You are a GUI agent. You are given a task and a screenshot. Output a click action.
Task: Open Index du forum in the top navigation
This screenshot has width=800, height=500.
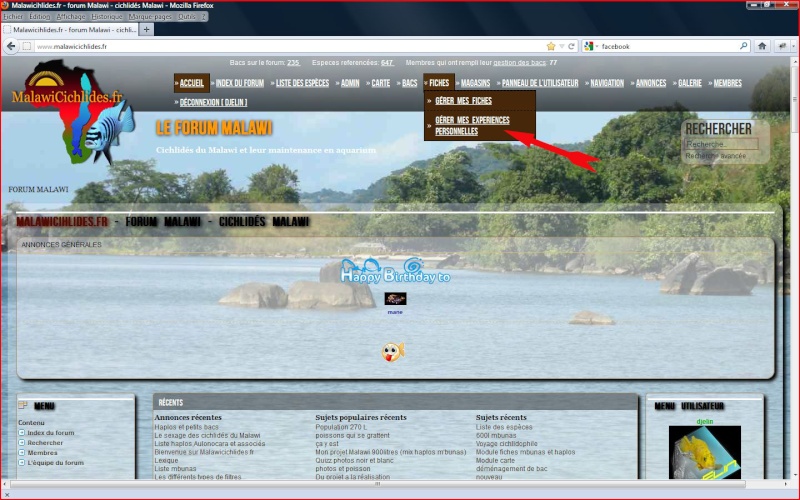click(x=240, y=83)
